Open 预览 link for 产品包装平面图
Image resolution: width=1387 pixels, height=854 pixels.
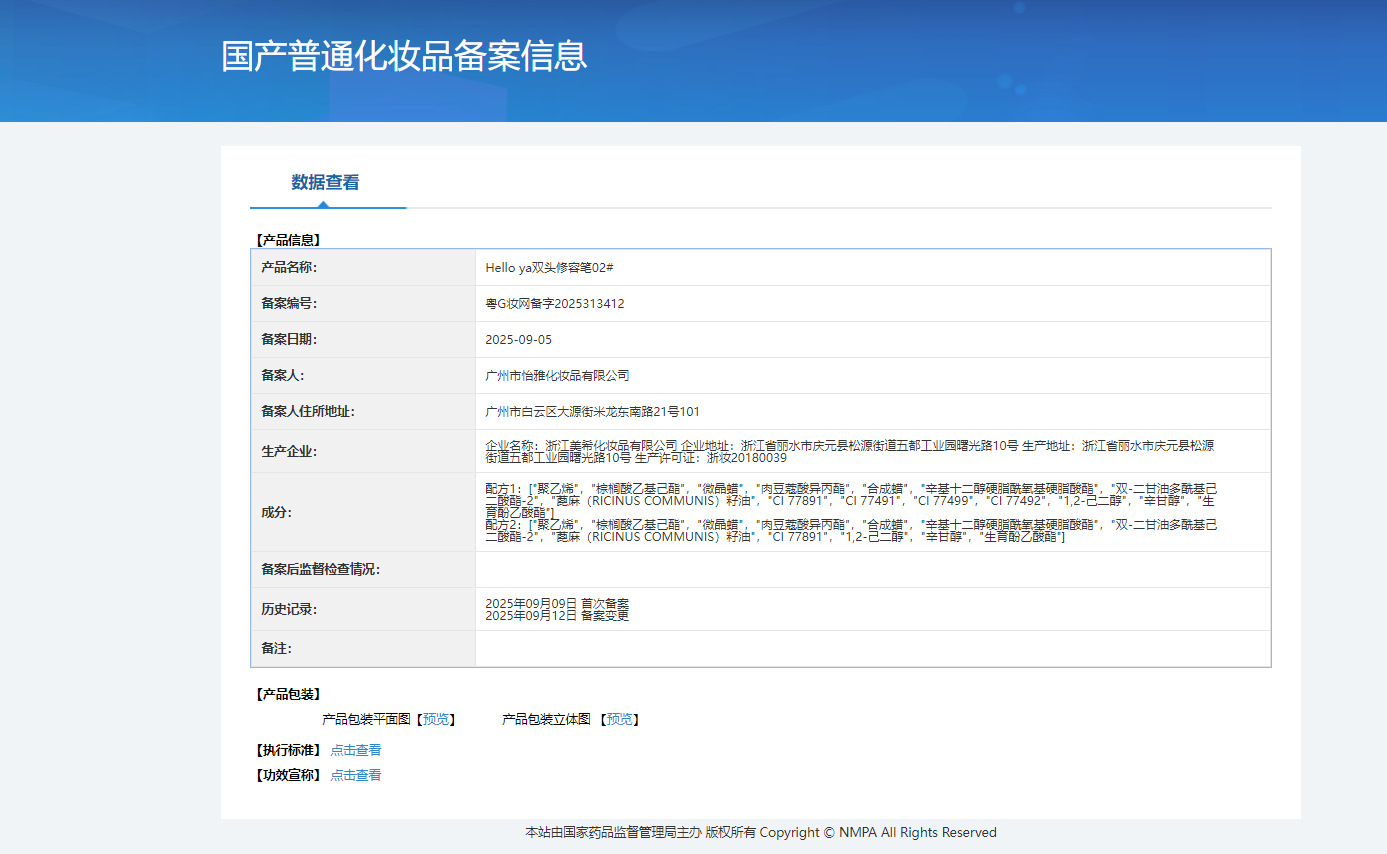pyautogui.click(x=436, y=719)
